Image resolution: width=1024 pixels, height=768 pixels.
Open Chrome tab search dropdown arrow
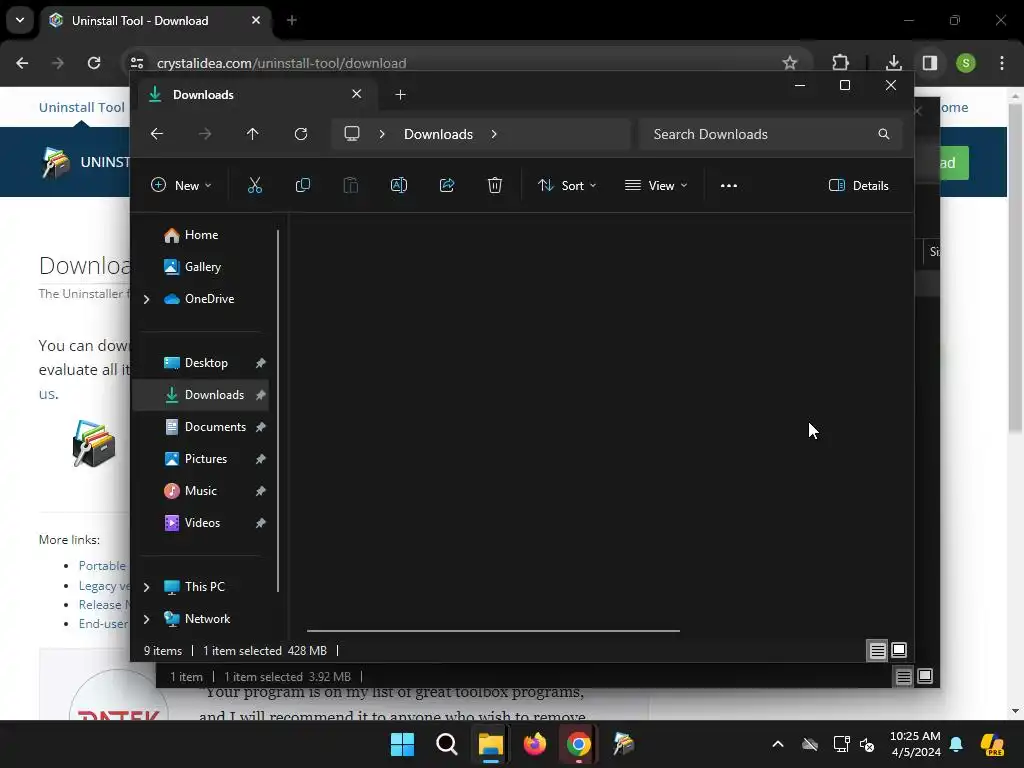click(20, 20)
